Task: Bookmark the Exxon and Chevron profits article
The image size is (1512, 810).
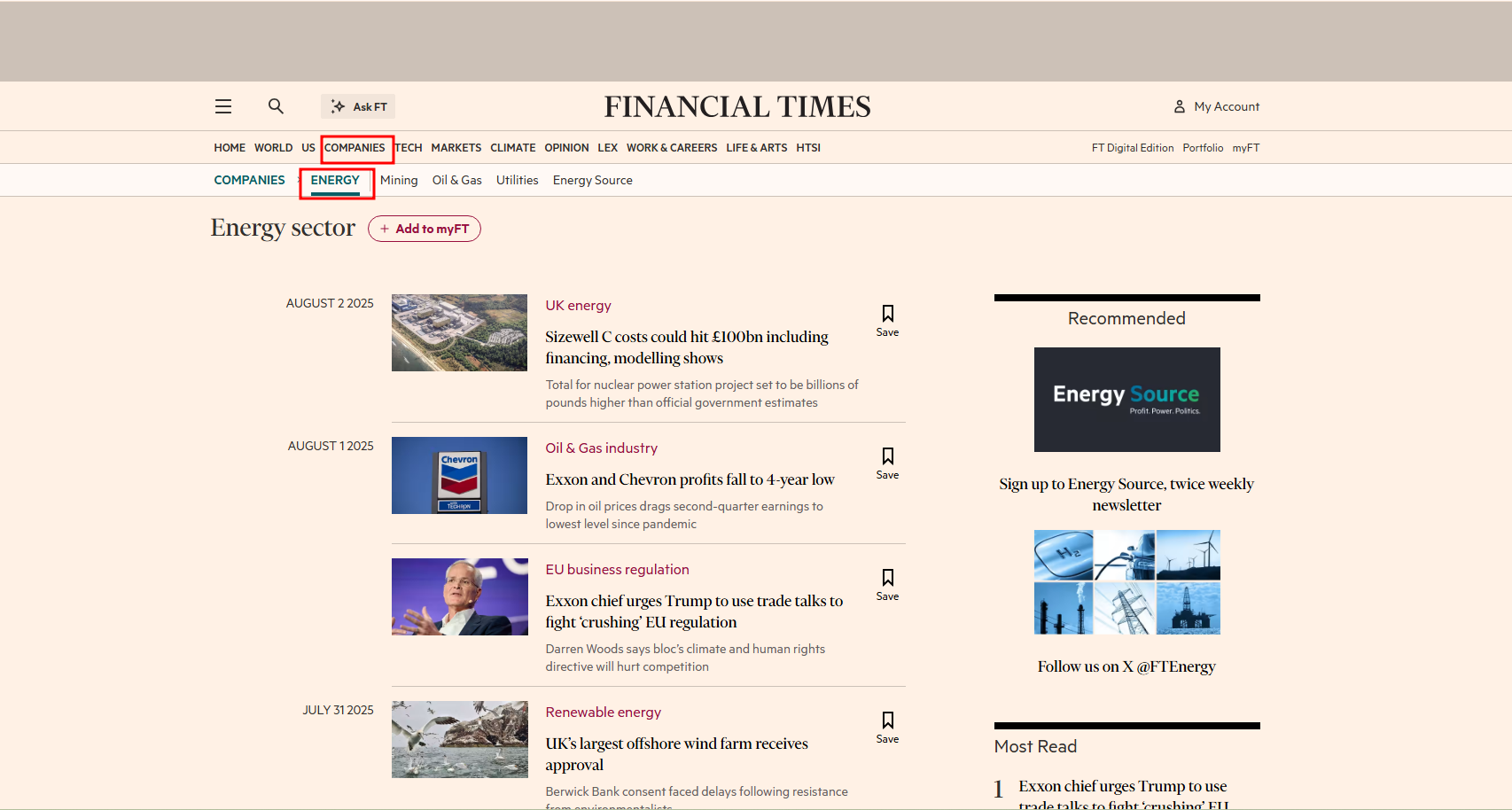Action: click(887, 463)
